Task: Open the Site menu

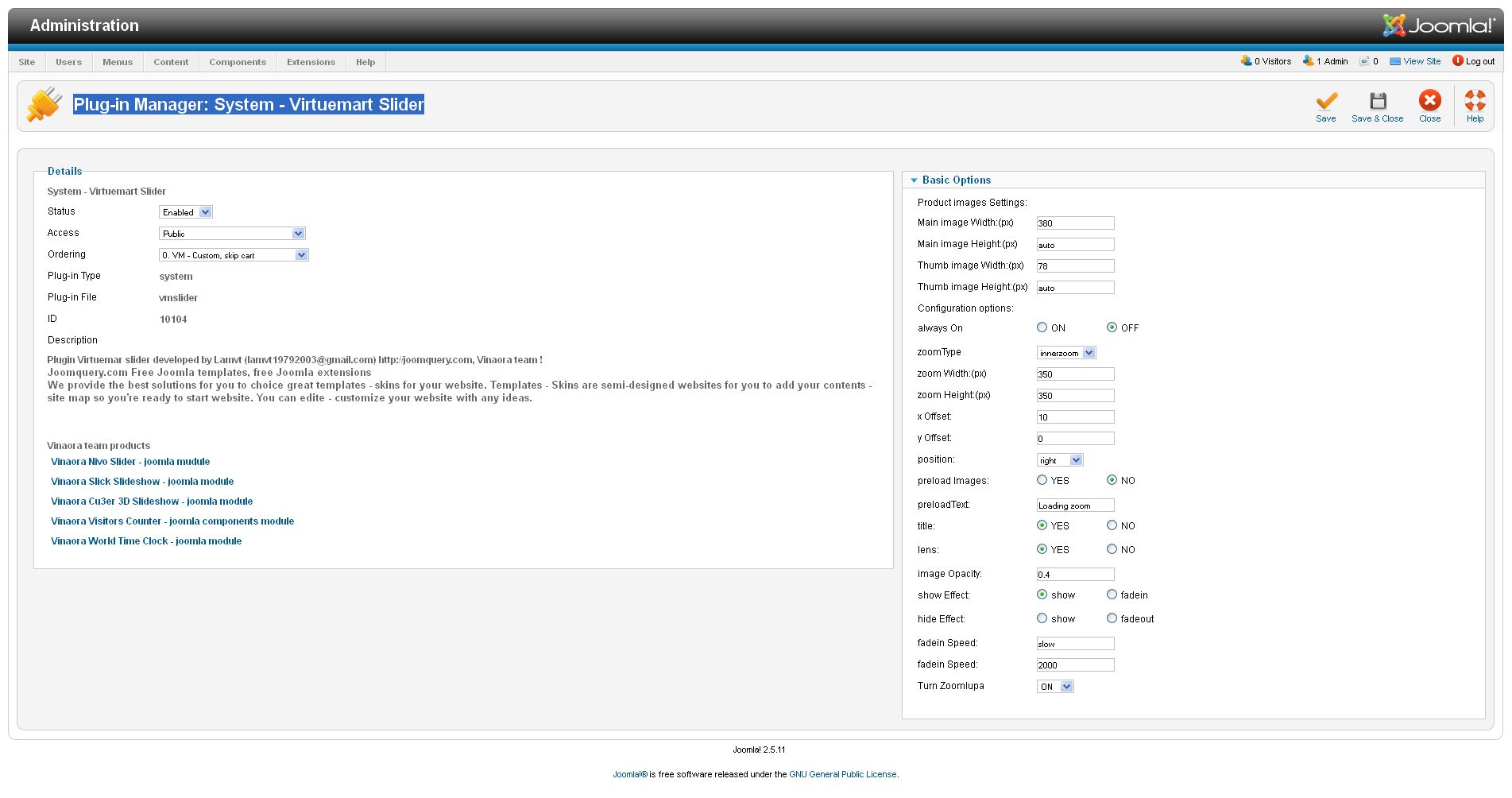Action: tap(27, 62)
